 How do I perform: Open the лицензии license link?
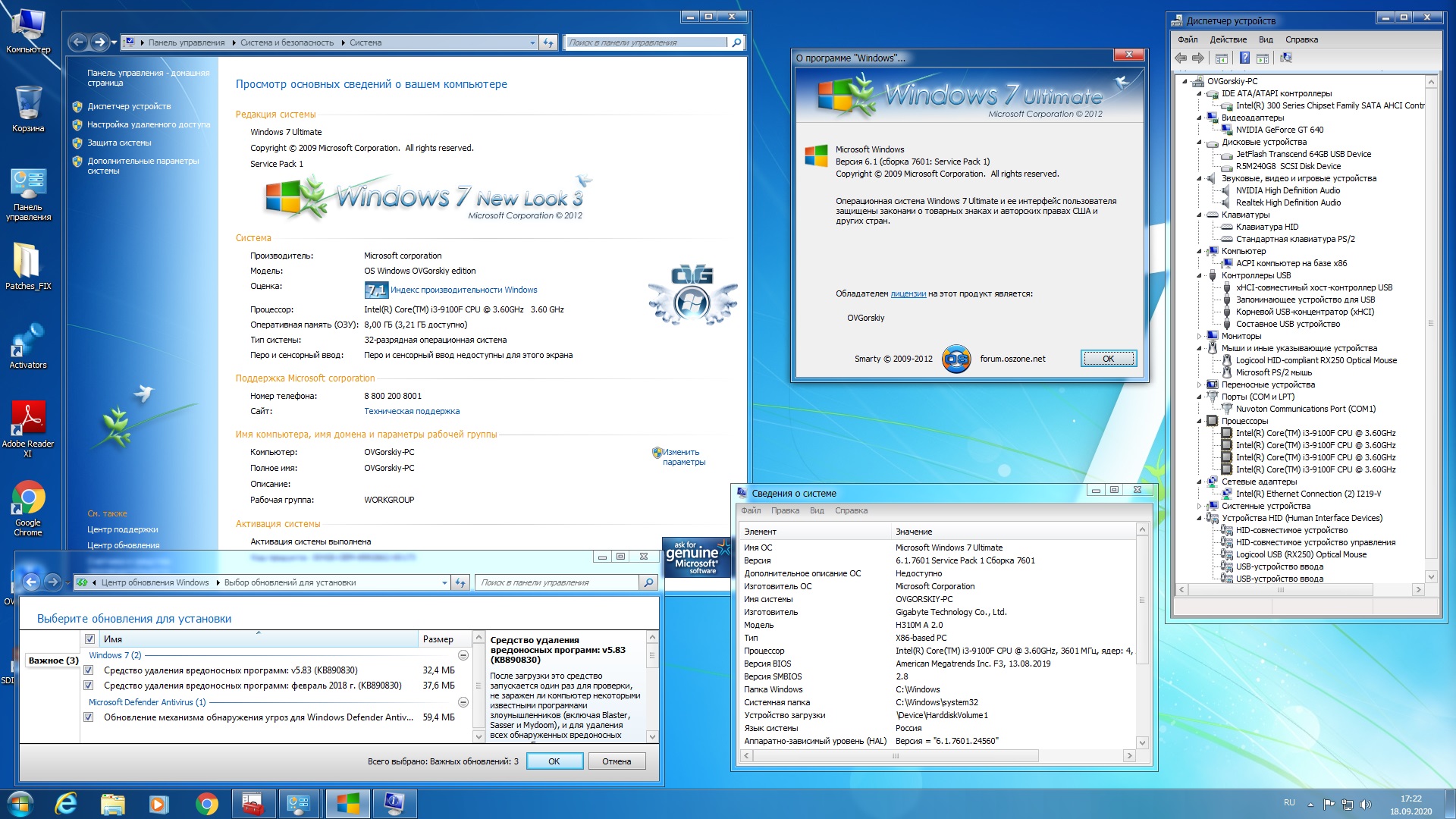click(x=908, y=293)
